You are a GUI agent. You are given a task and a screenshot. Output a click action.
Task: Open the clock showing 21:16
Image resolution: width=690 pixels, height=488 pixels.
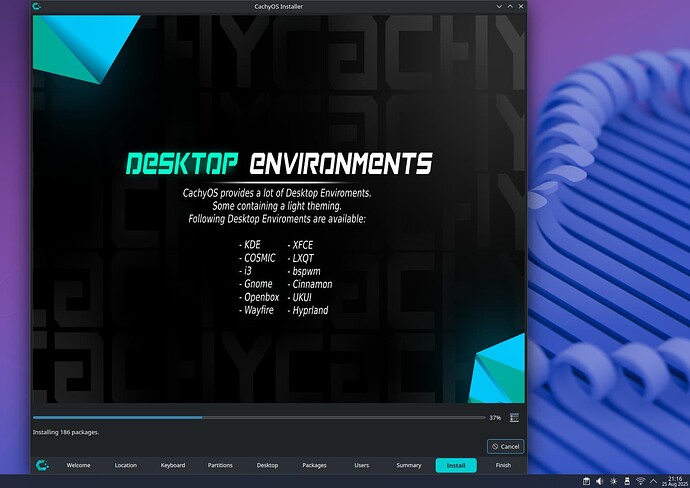[675, 481]
